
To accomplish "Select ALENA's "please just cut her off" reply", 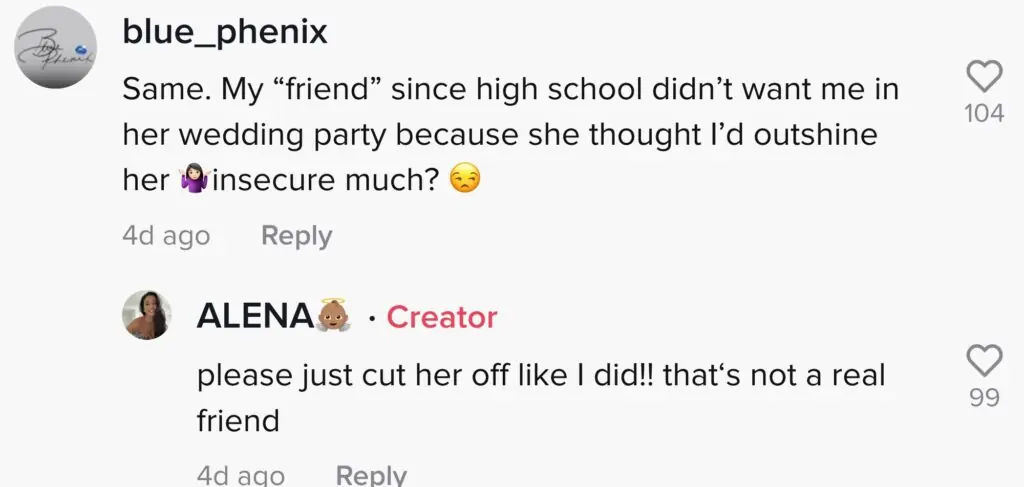I will 541,375.
